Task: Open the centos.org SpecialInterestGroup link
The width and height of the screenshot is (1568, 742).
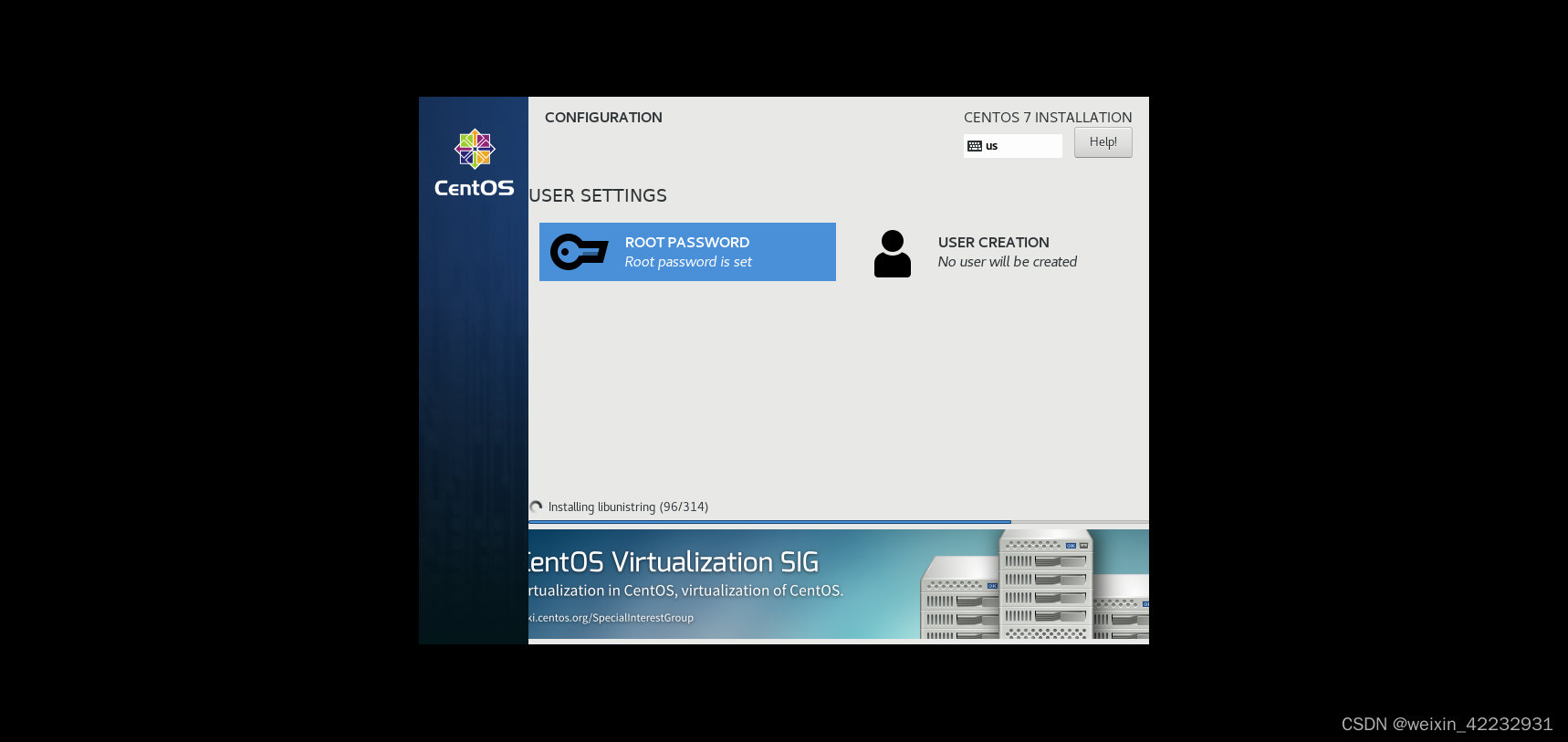Action: [612, 618]
